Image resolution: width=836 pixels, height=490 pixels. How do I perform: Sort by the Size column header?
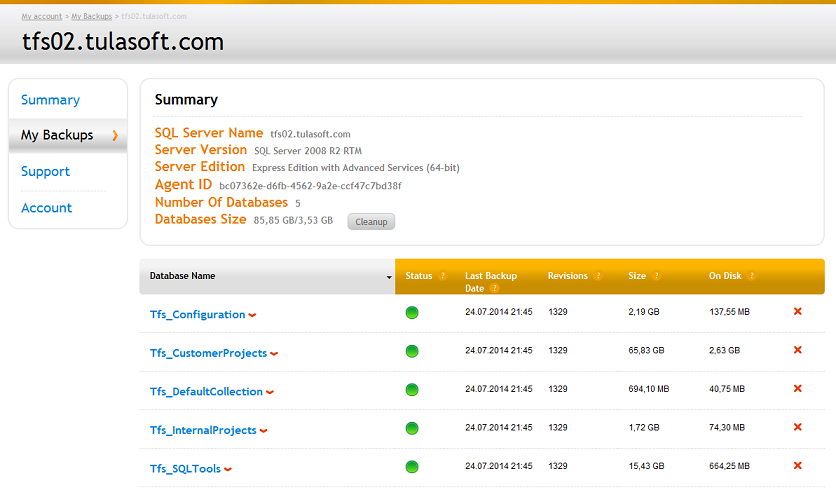pos(637,276)
